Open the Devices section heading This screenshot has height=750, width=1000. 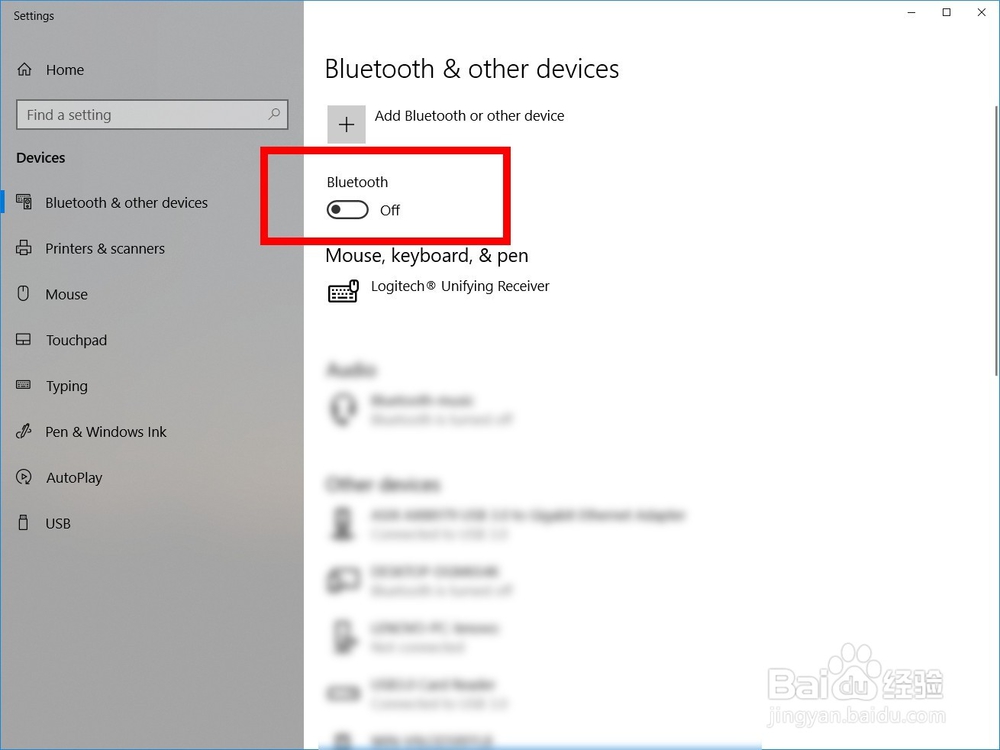pyautogui.click(x=41, y=157)
